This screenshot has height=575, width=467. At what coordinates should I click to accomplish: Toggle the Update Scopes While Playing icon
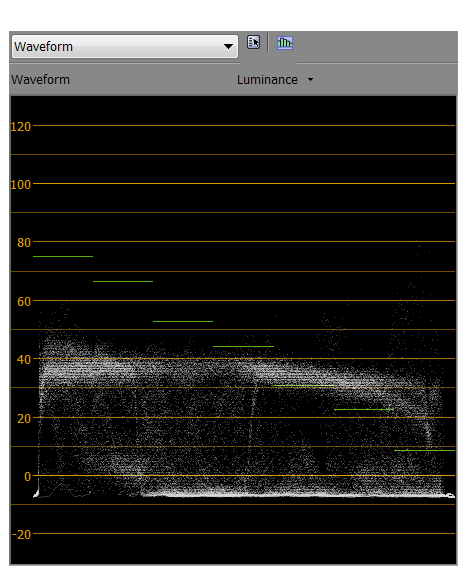pyautogui.click(x=285, y=43)
